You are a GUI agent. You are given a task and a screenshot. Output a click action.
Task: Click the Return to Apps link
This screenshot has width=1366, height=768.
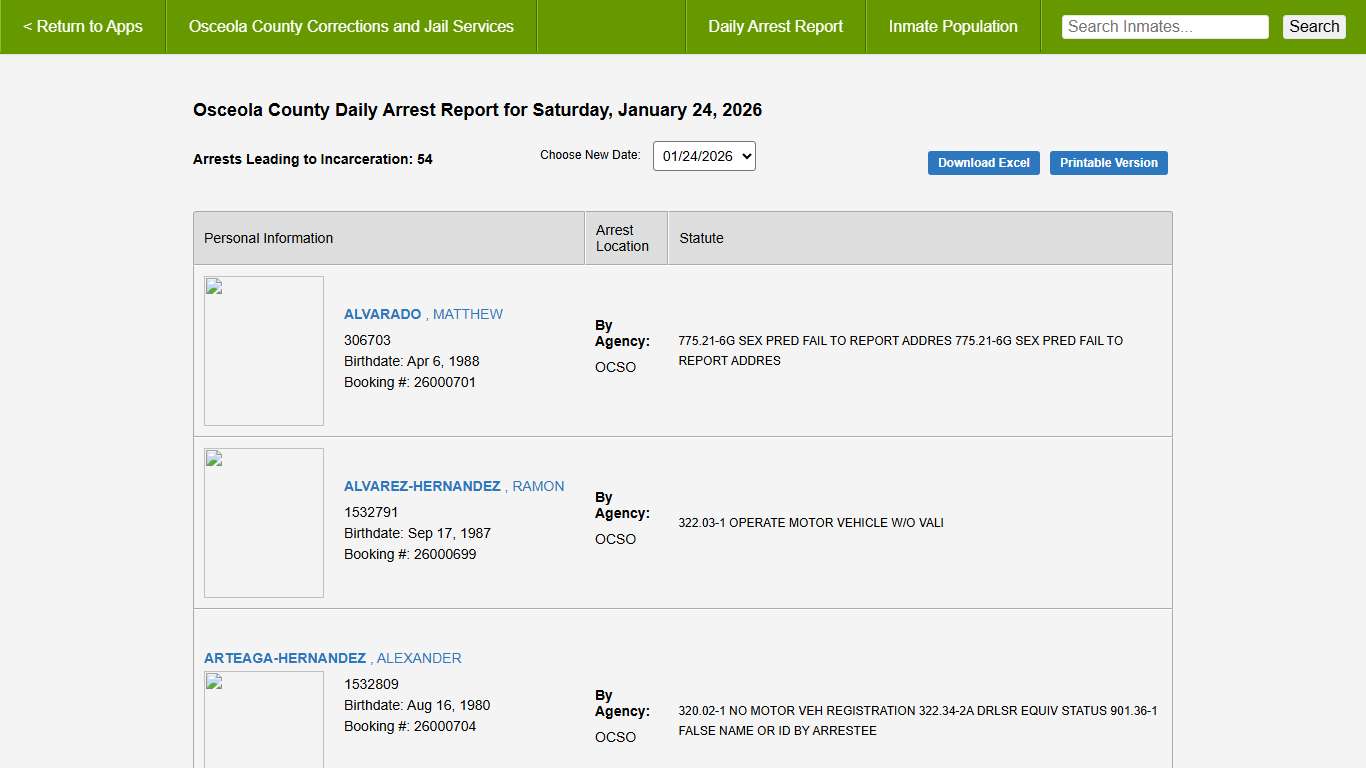(x=83, y=27)
